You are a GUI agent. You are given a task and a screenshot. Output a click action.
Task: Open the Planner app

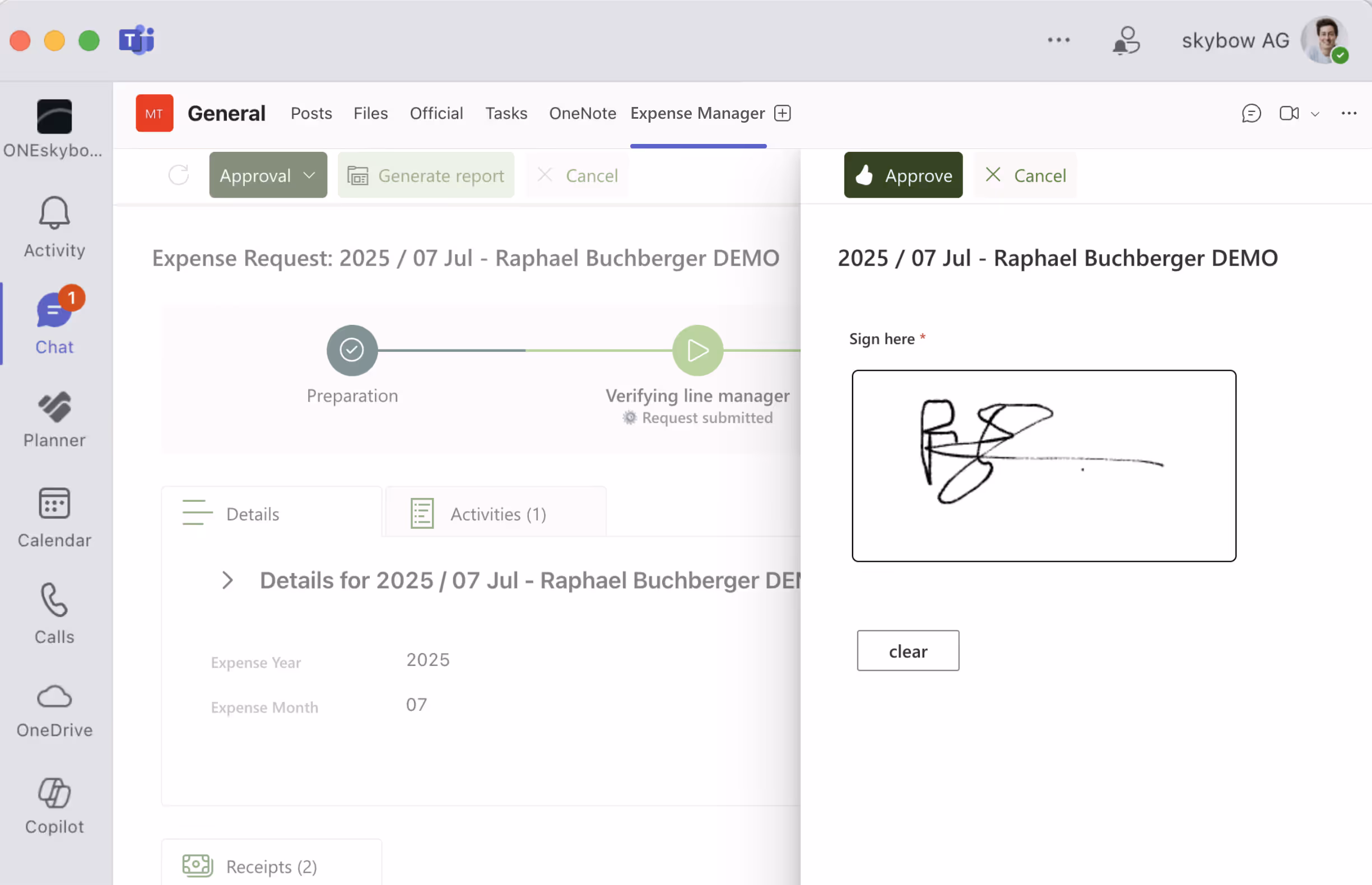tap(54, 420)
